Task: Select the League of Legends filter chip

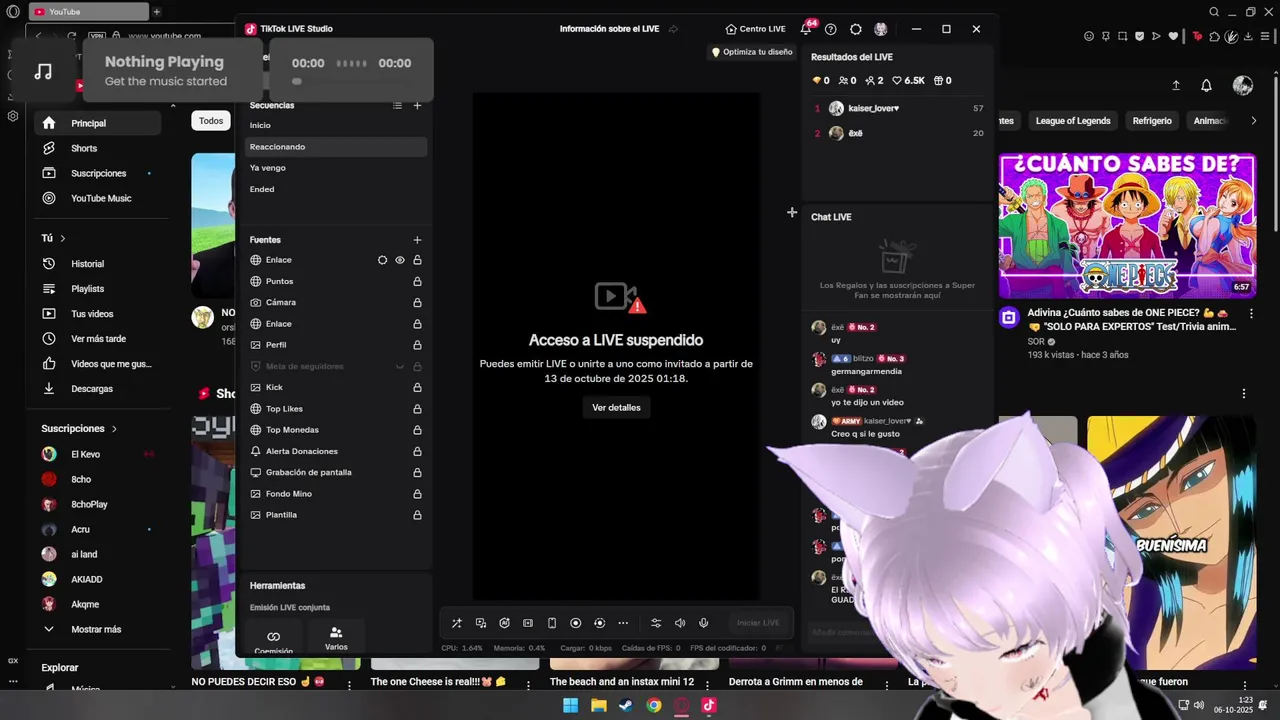Action: [x=1073, y=121]
